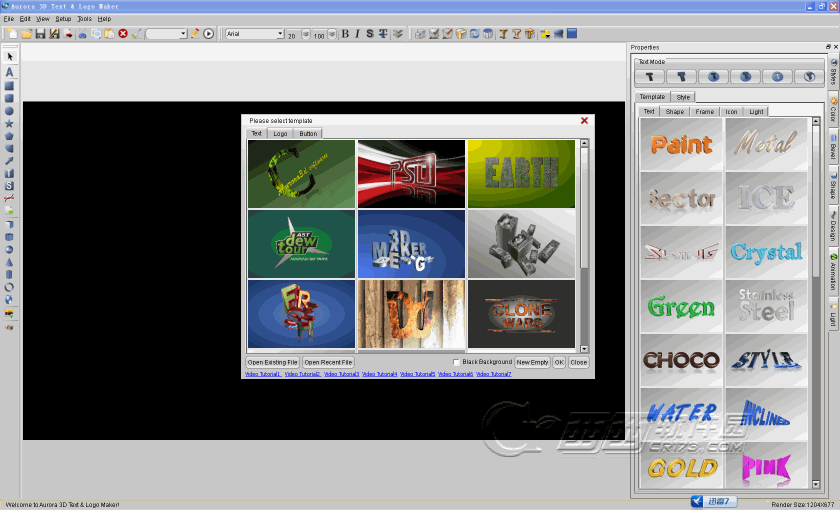
Task: Select the EARTH template thumbnail
Action: tap(521, 173)
